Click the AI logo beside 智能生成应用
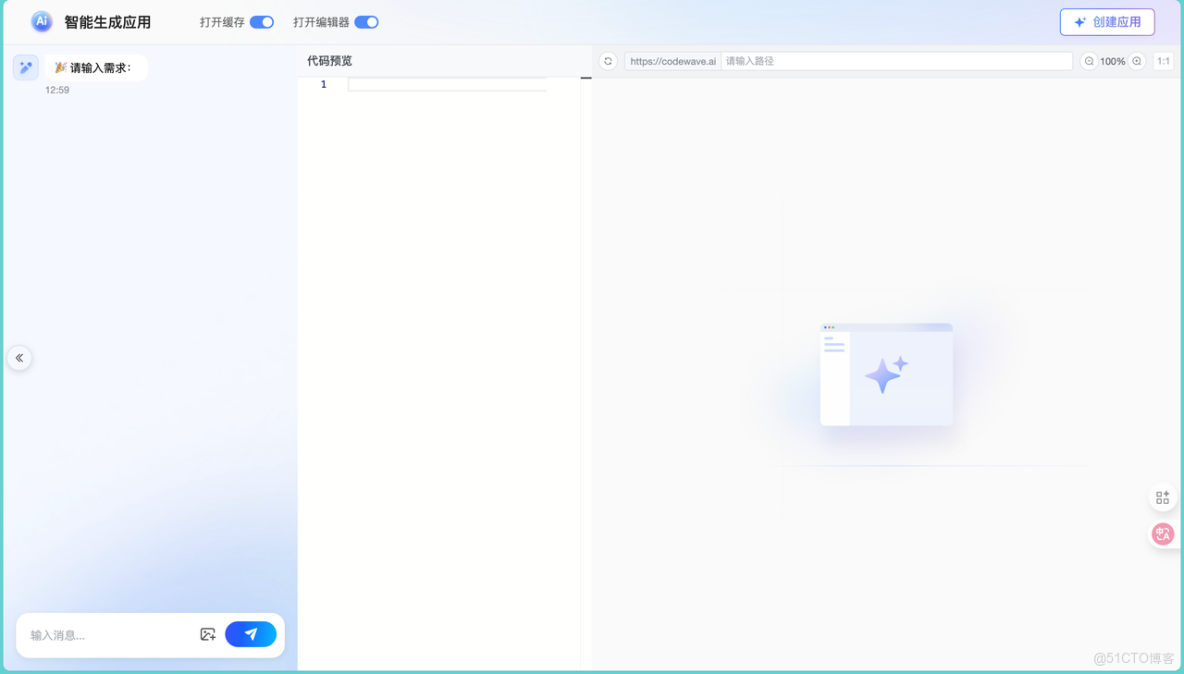The image size is (1184, 674). 39,21
